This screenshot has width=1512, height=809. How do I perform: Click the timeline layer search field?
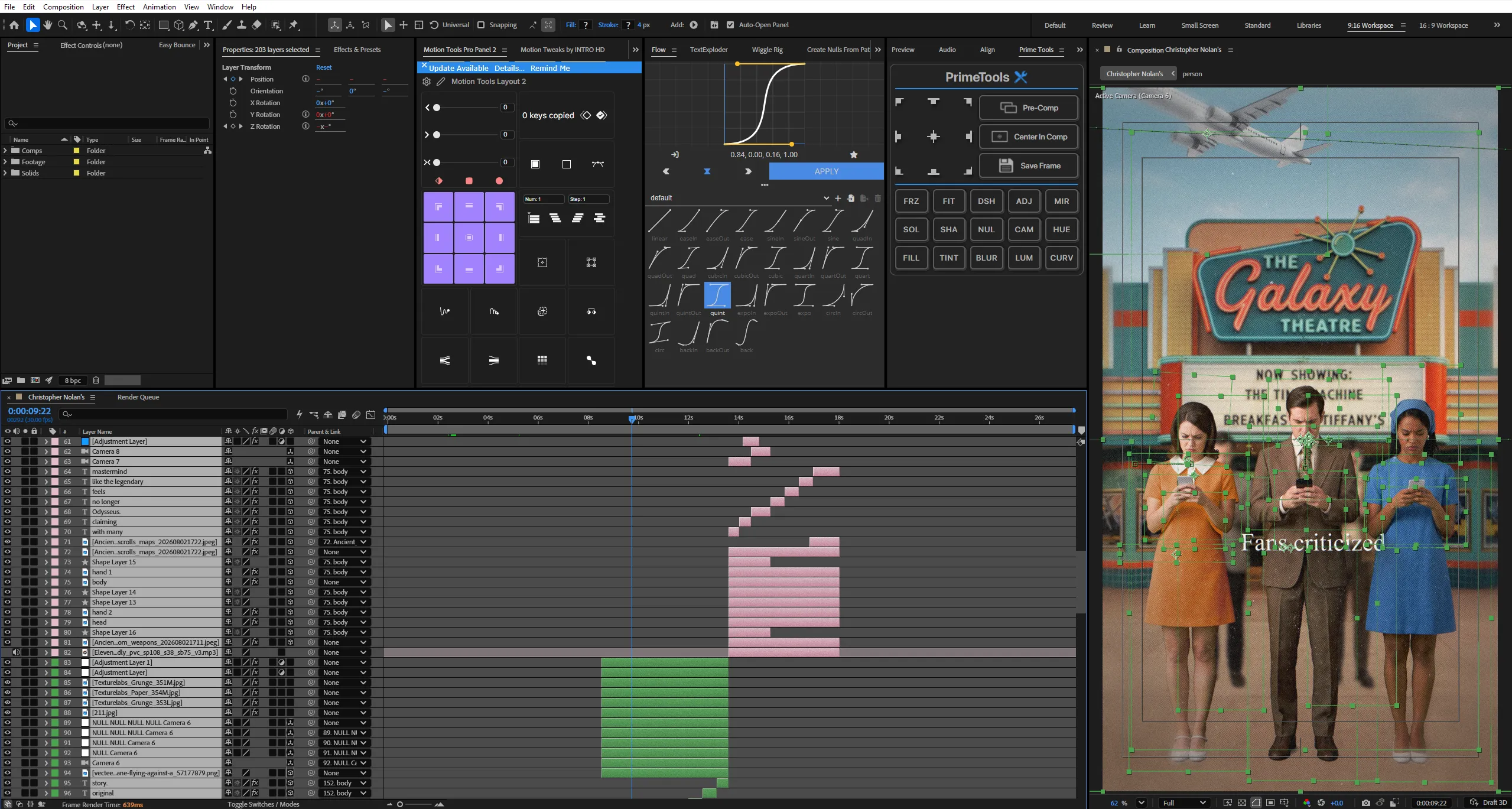[173, 414]
